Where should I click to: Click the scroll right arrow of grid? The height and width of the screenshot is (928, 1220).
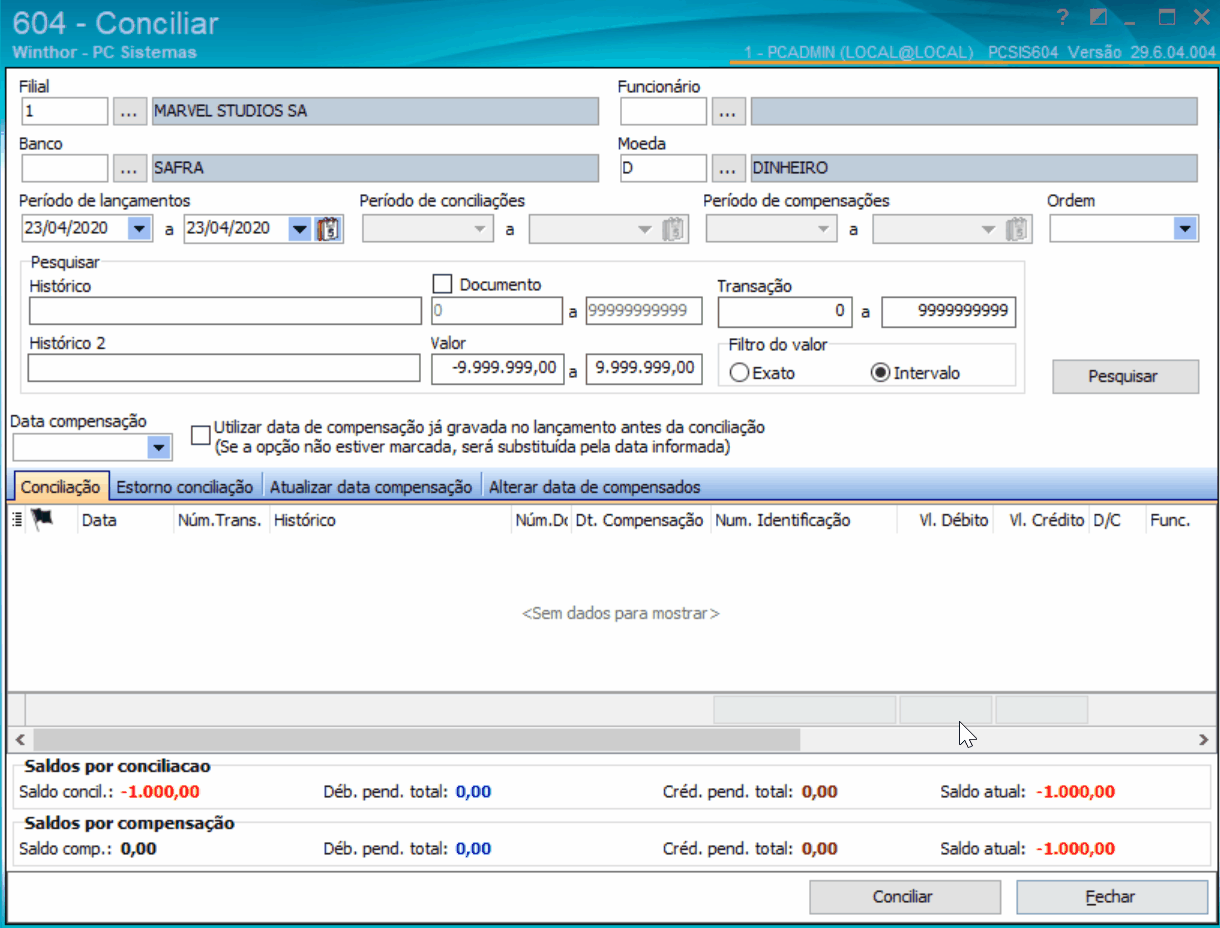pyautogui.click(x=1204, y=739)
